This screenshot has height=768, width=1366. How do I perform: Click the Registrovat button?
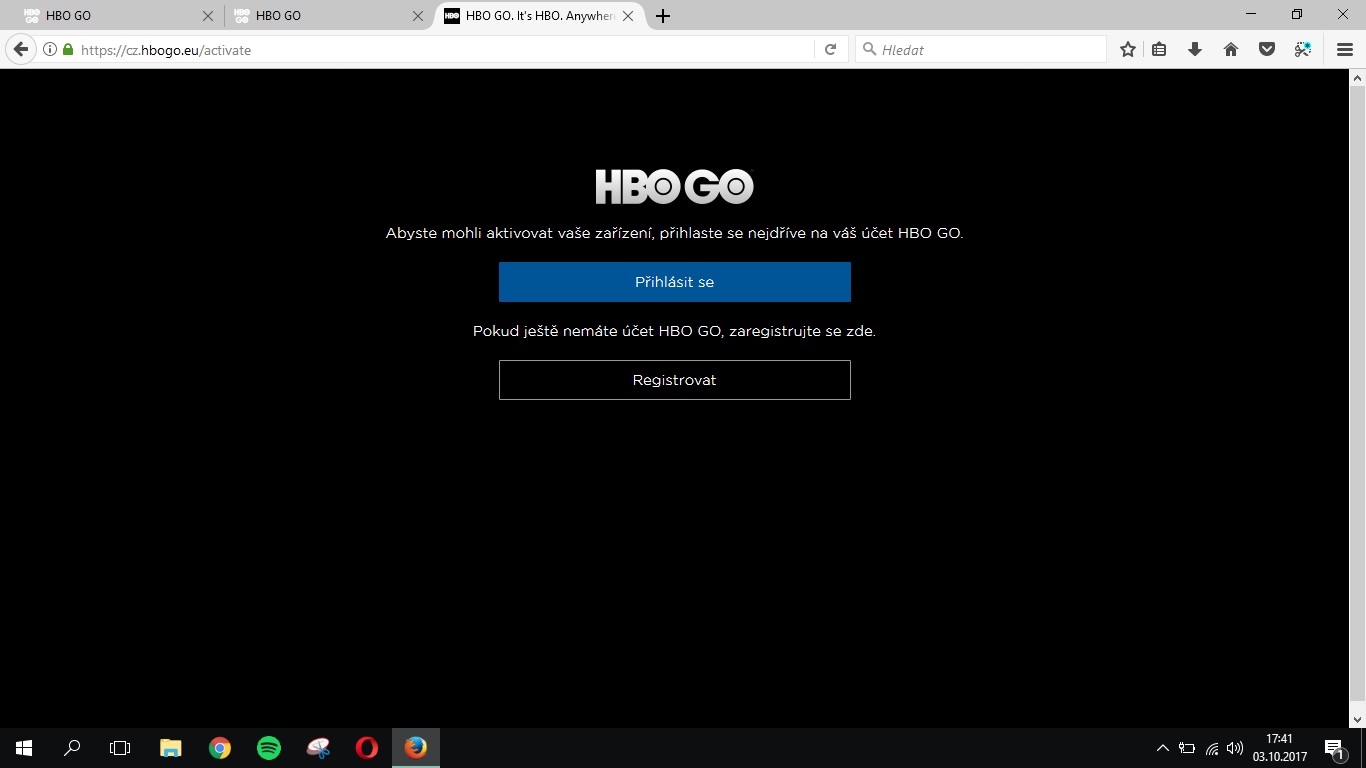coord(675,380)
